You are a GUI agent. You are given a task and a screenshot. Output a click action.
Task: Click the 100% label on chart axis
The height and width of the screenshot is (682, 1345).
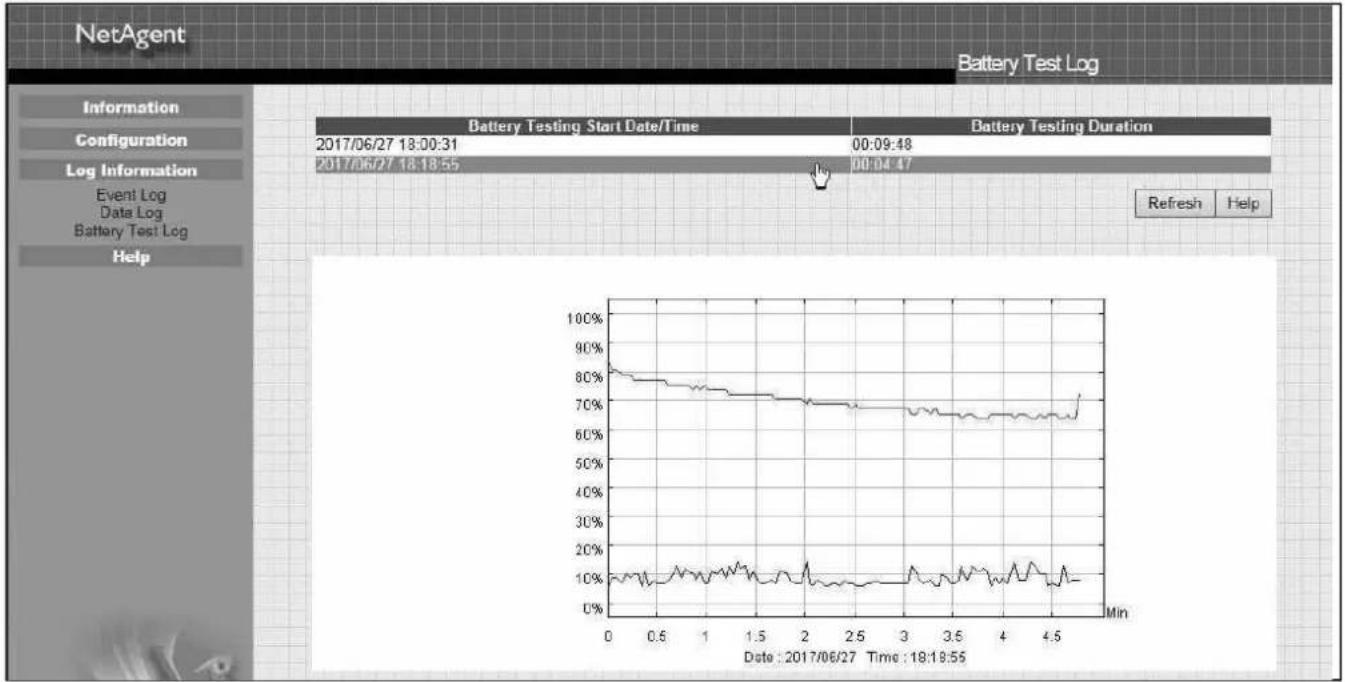pyautogui.click(x=584, y=317)
